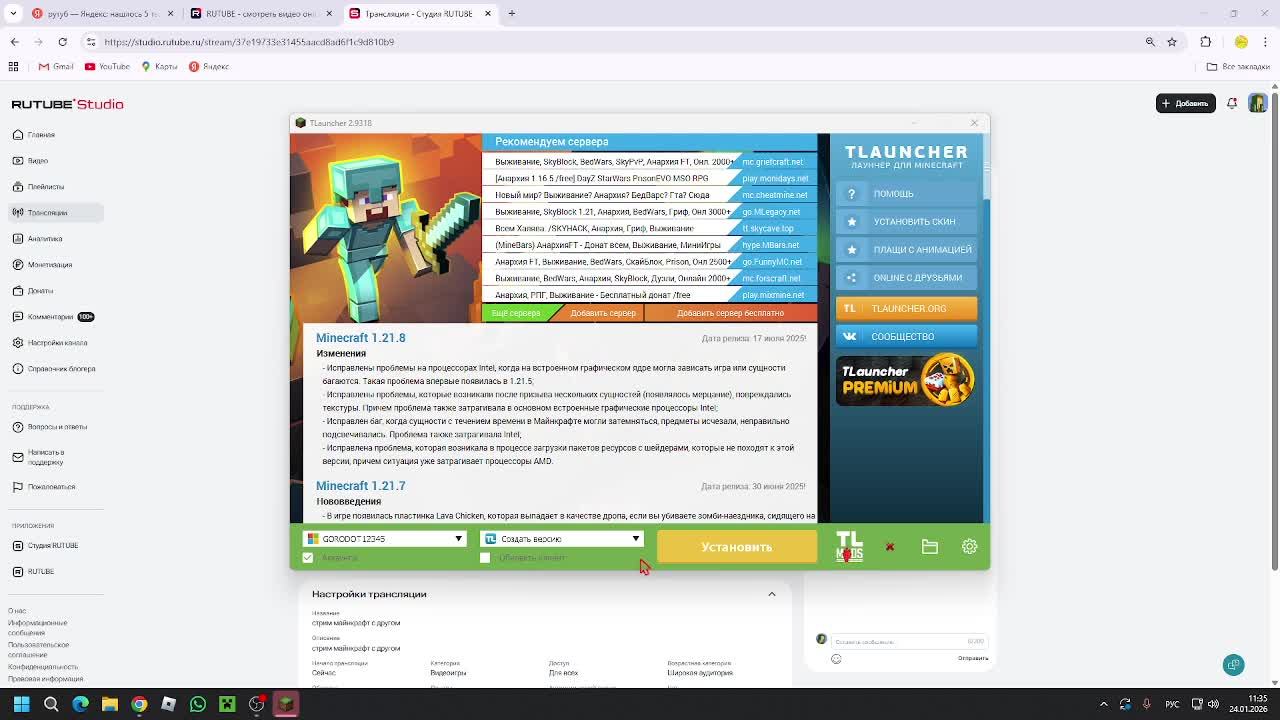Open the RUTUBE help chat bubble
The image size is (1280, 720).
pyautogui.click(x=1234, y=665)
